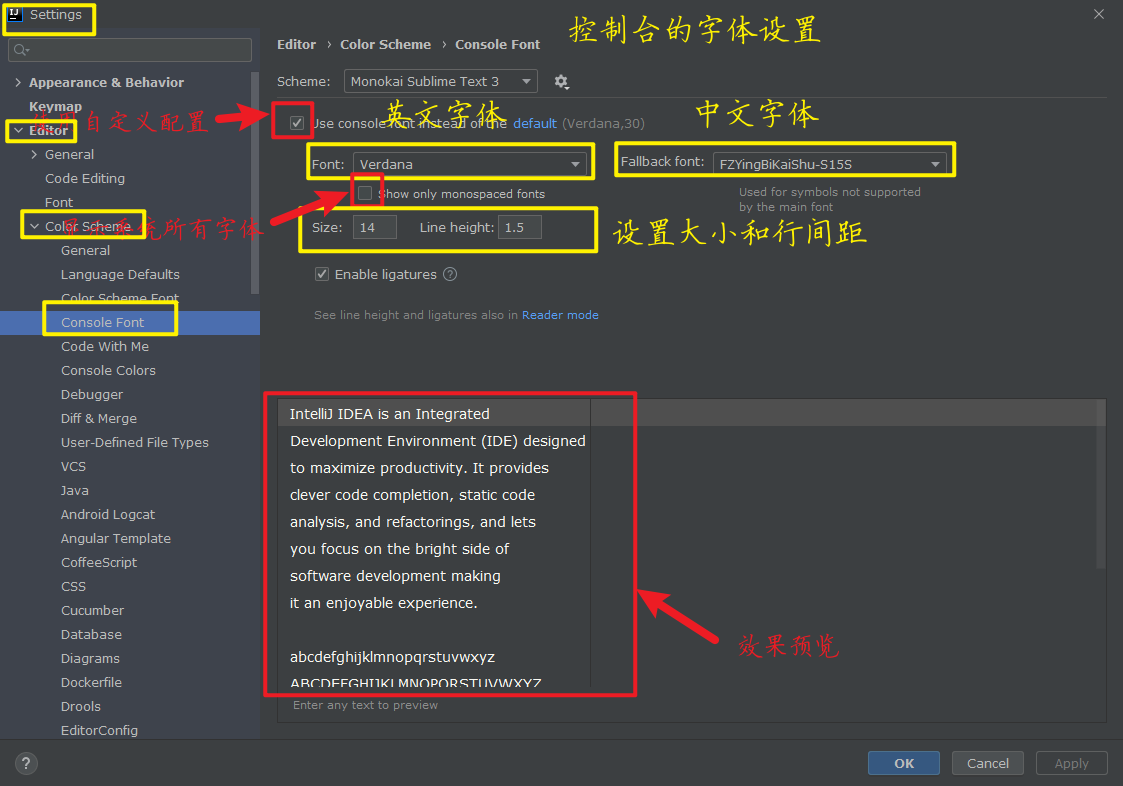Click the OK button
Screen dimensions: 1123x786
click(904, 763)
